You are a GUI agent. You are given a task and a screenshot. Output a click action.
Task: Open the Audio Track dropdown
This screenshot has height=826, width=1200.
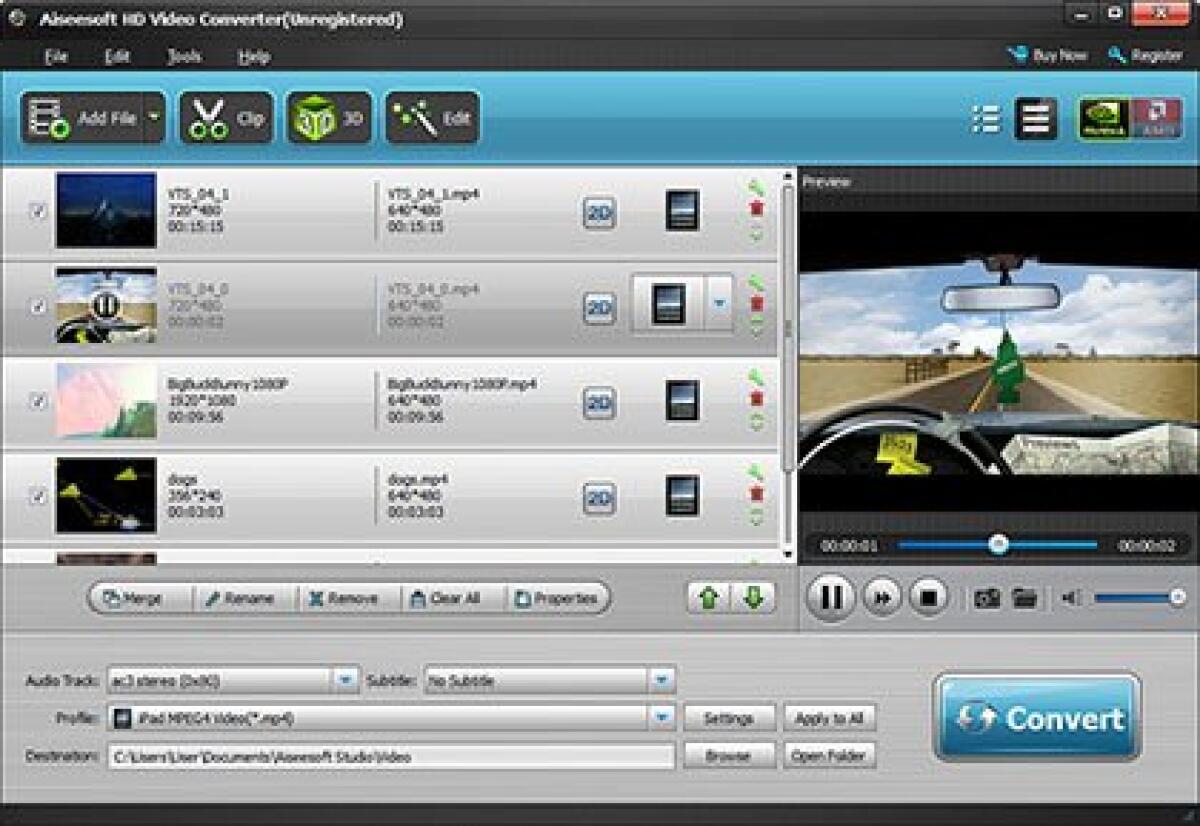(346, 677)
